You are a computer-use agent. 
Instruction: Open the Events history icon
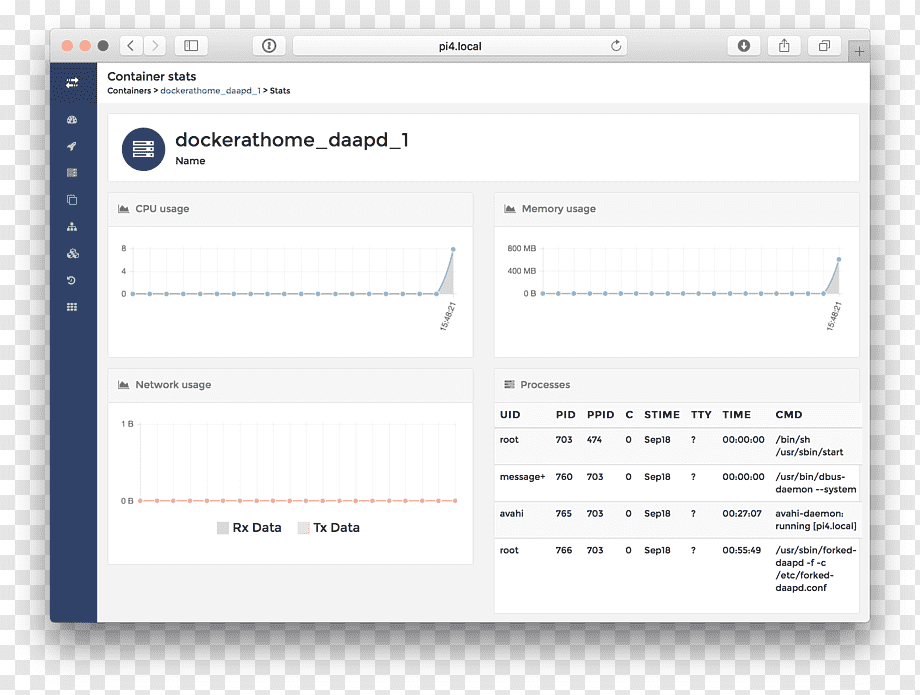(72, 280)
